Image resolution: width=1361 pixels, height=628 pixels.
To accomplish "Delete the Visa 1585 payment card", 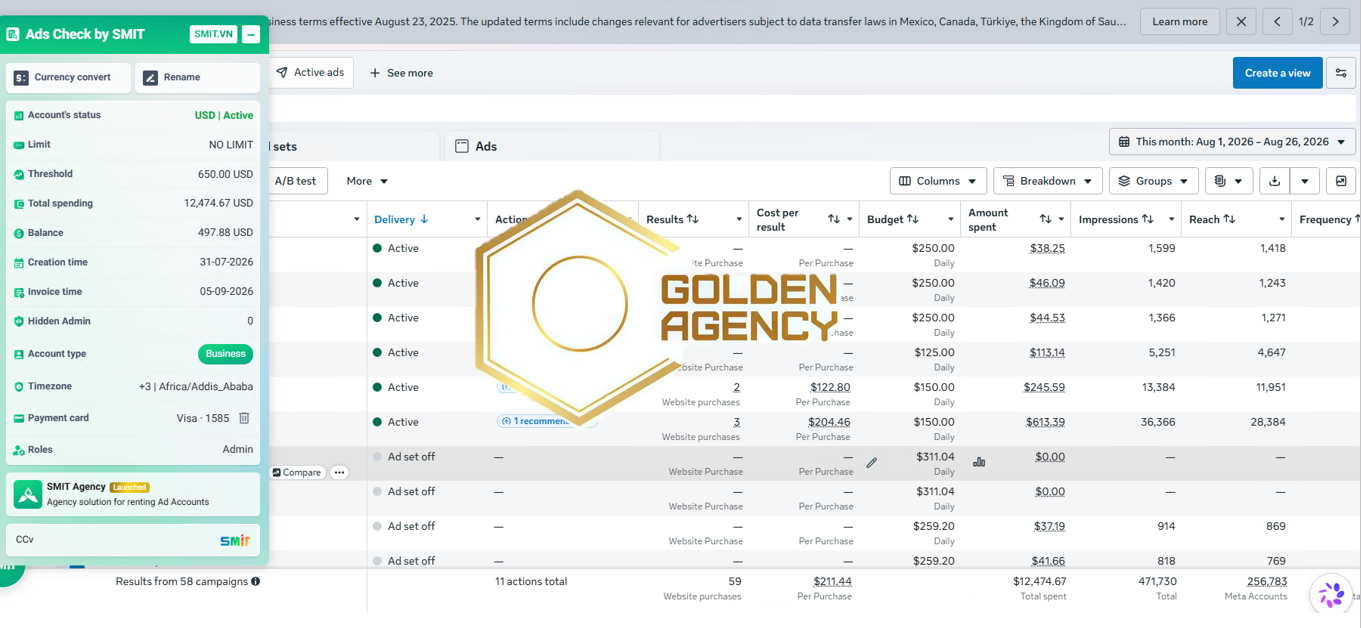I will 244,418.
